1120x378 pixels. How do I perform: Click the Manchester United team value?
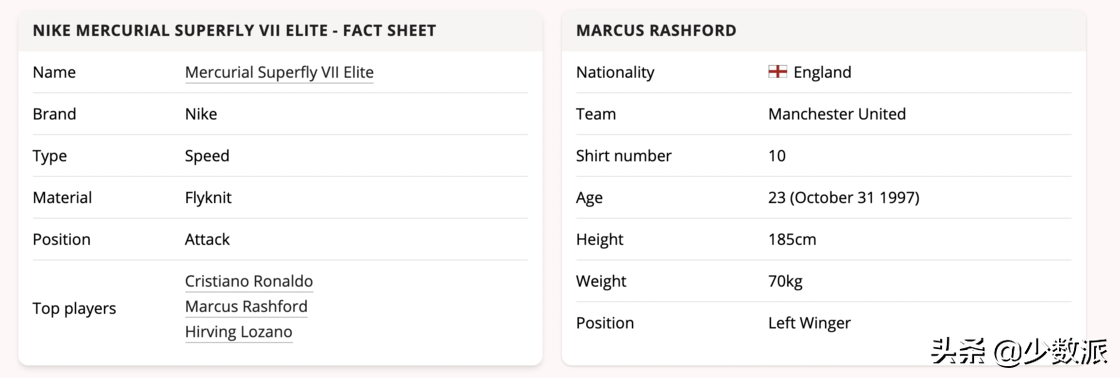(x=836, y=114)
